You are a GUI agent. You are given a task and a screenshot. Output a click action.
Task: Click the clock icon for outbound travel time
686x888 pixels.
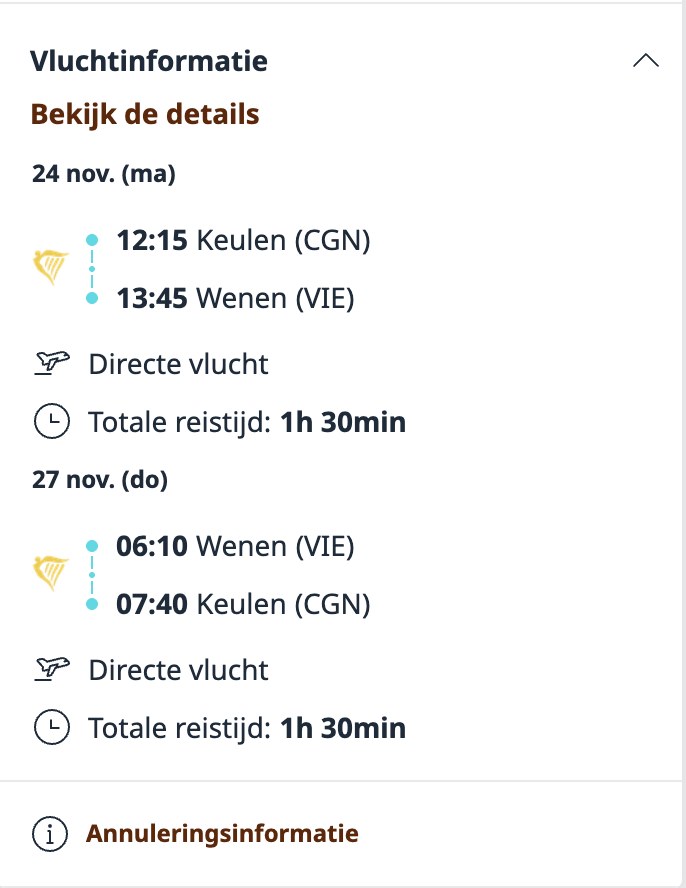(52, 423)
